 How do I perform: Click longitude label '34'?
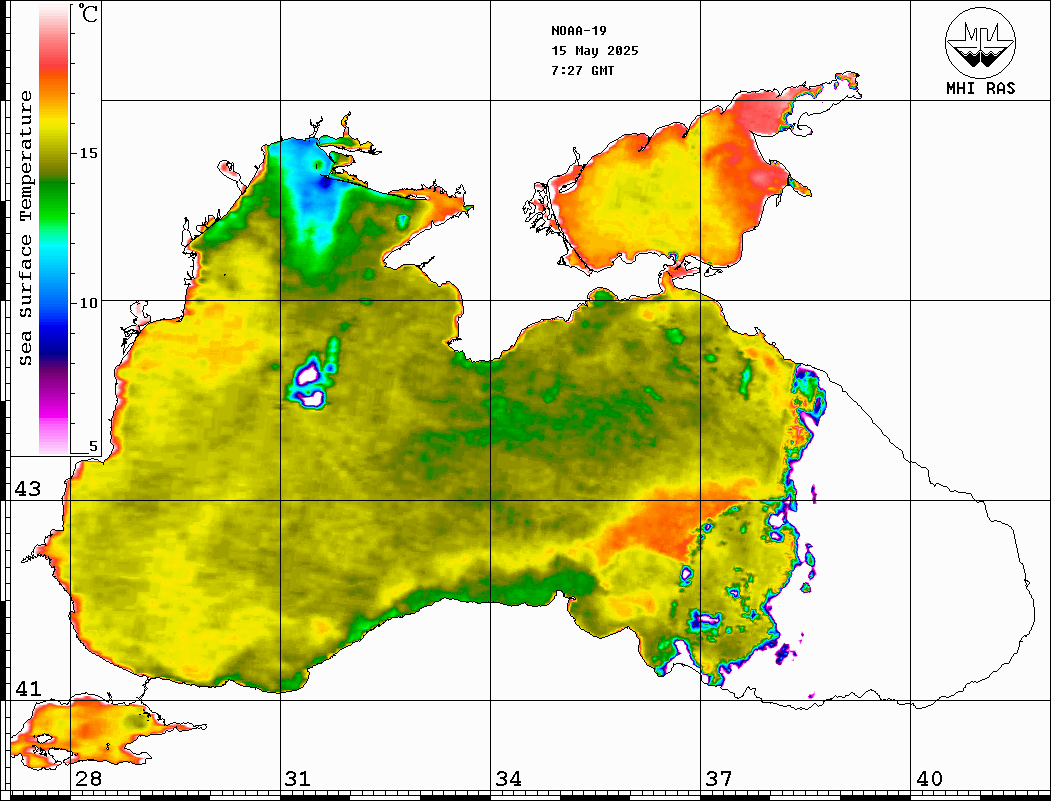508,779
